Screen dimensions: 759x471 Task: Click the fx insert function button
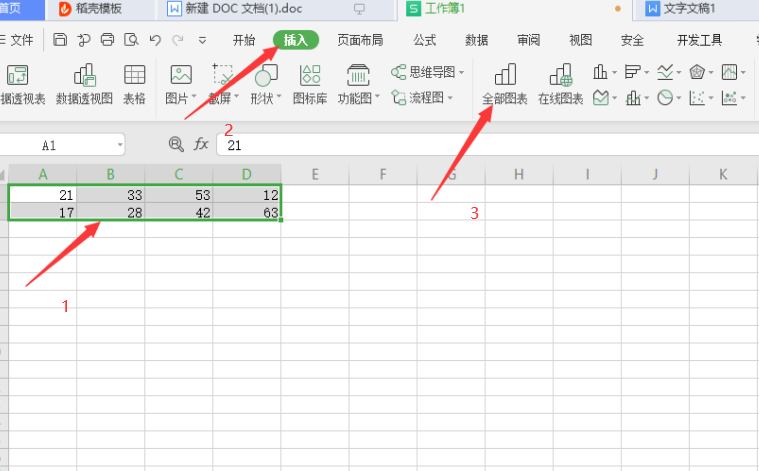[201, 144]
